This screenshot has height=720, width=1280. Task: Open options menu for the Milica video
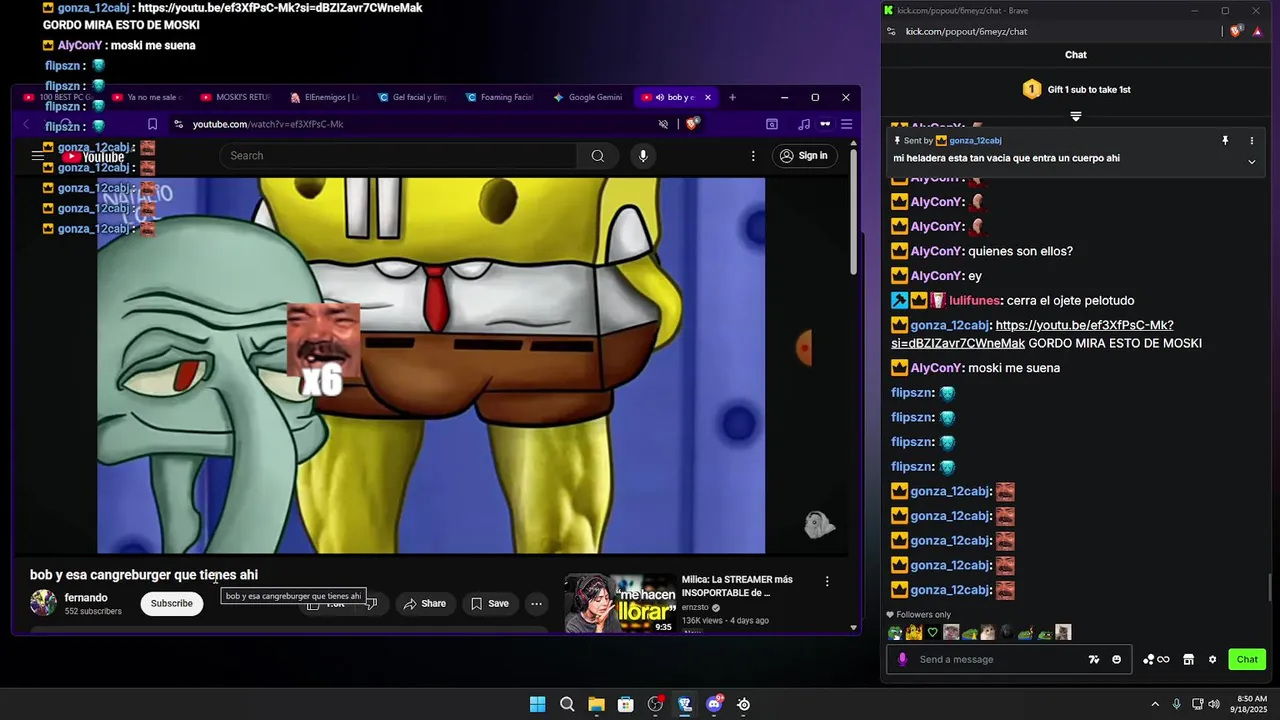pos(827,581)
